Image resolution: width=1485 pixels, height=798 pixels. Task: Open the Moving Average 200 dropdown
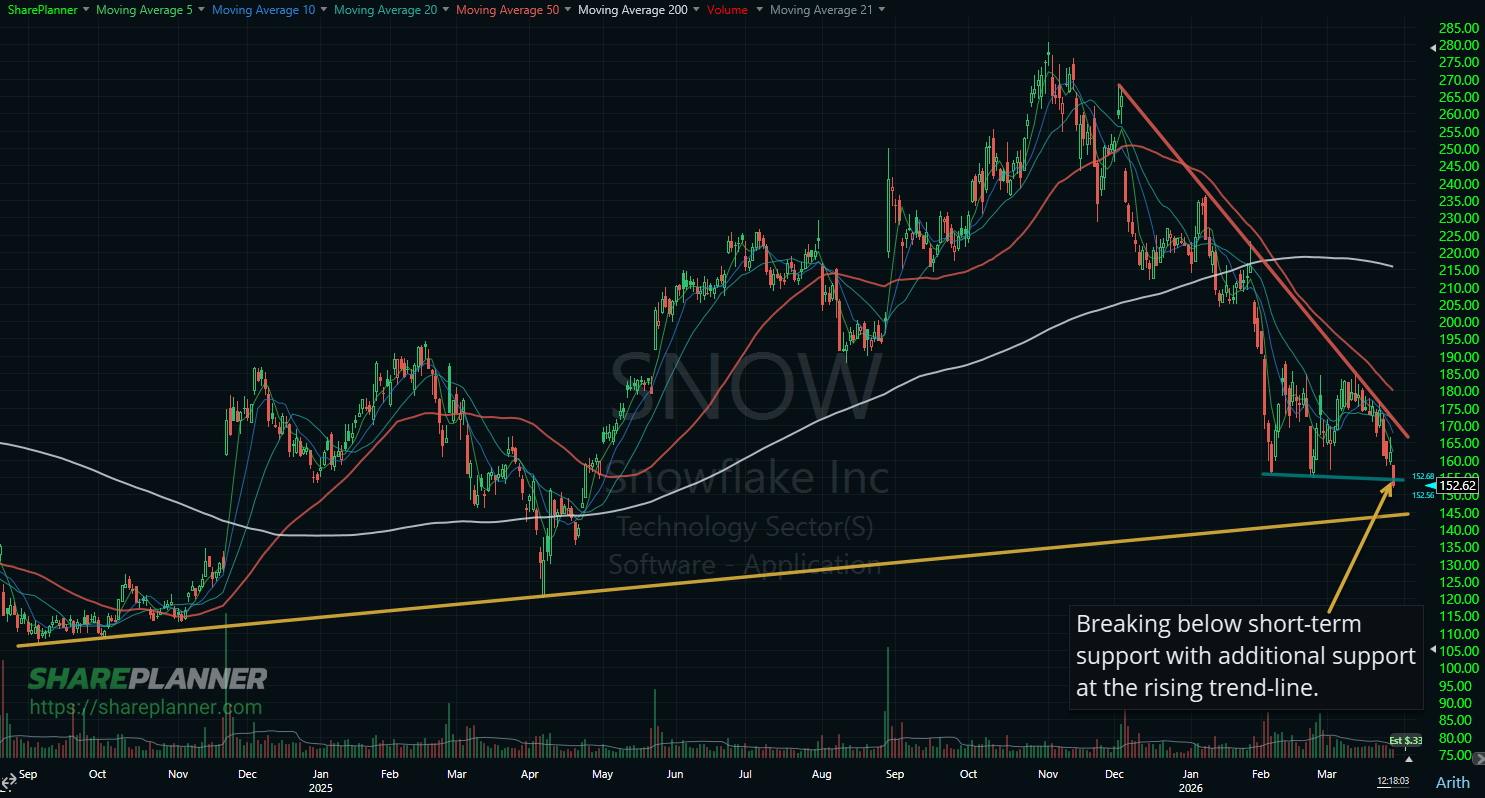click(696, 10)
